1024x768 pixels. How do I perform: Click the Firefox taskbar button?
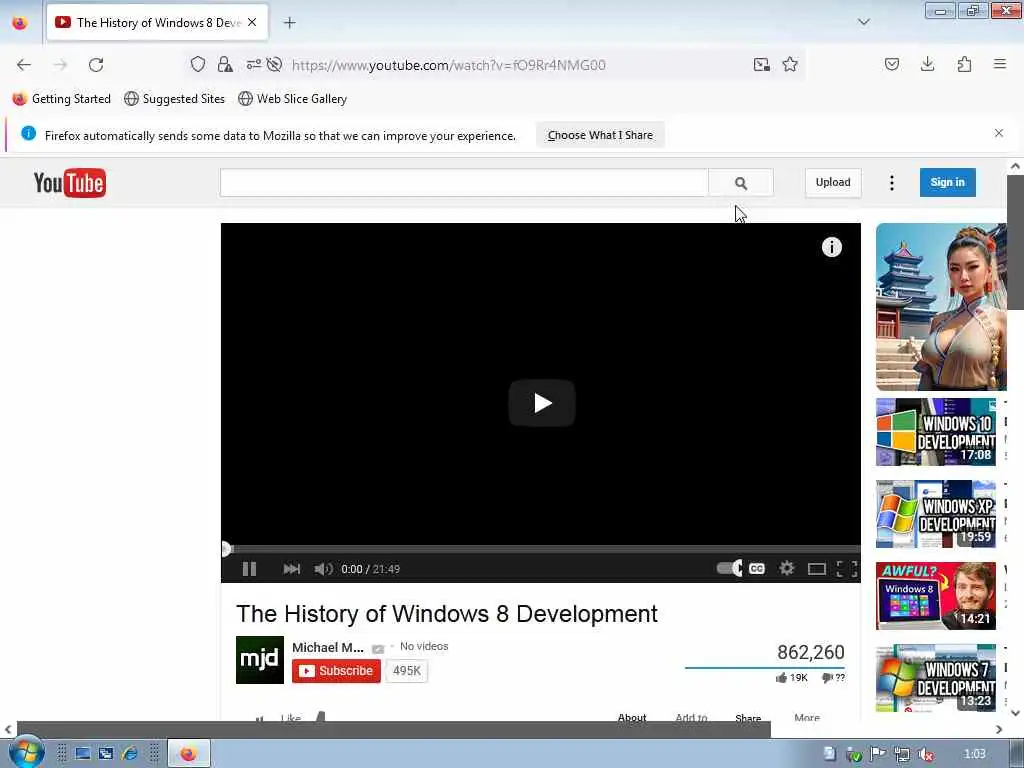[189, 754]
